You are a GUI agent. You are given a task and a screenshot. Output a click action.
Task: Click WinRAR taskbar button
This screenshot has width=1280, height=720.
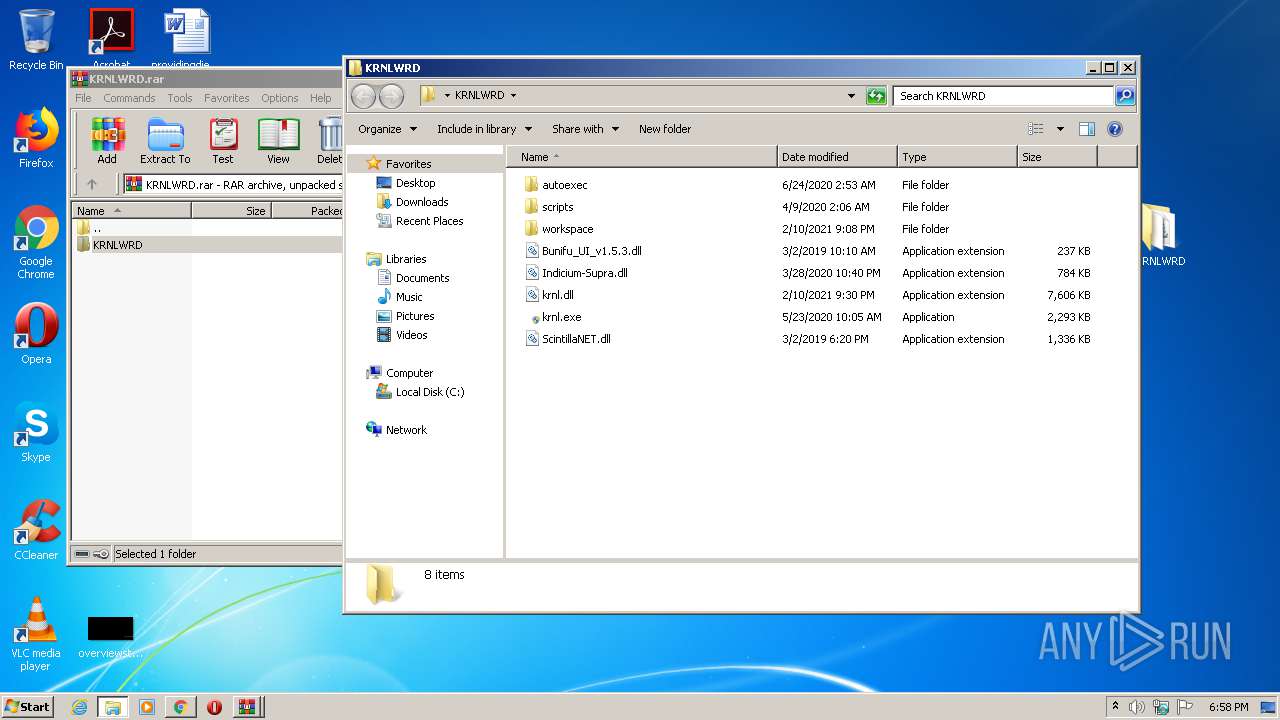coord(246,707)
